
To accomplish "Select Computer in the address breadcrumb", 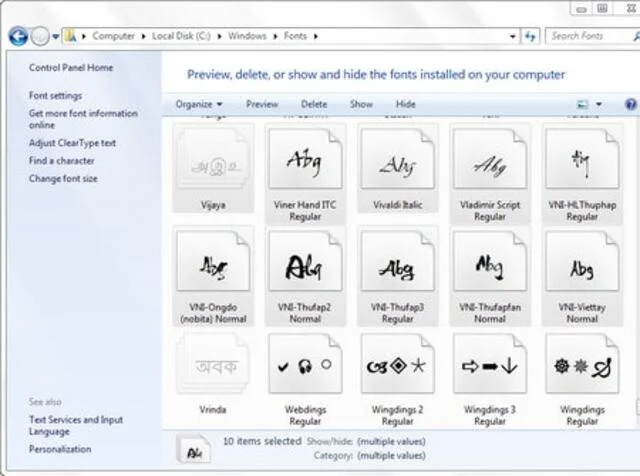I will click(113, 36).
